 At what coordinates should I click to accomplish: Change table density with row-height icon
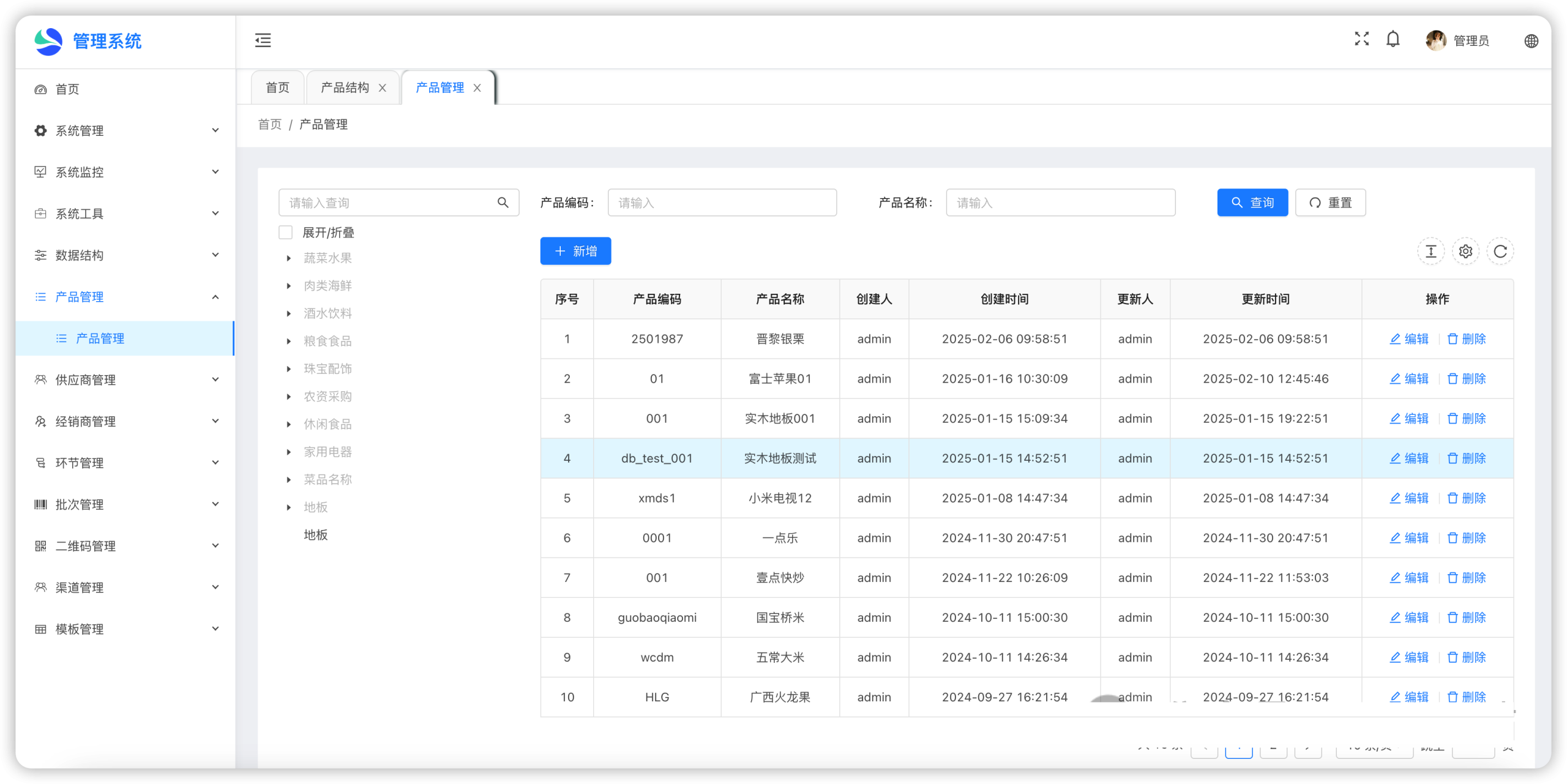point(1430,252)
